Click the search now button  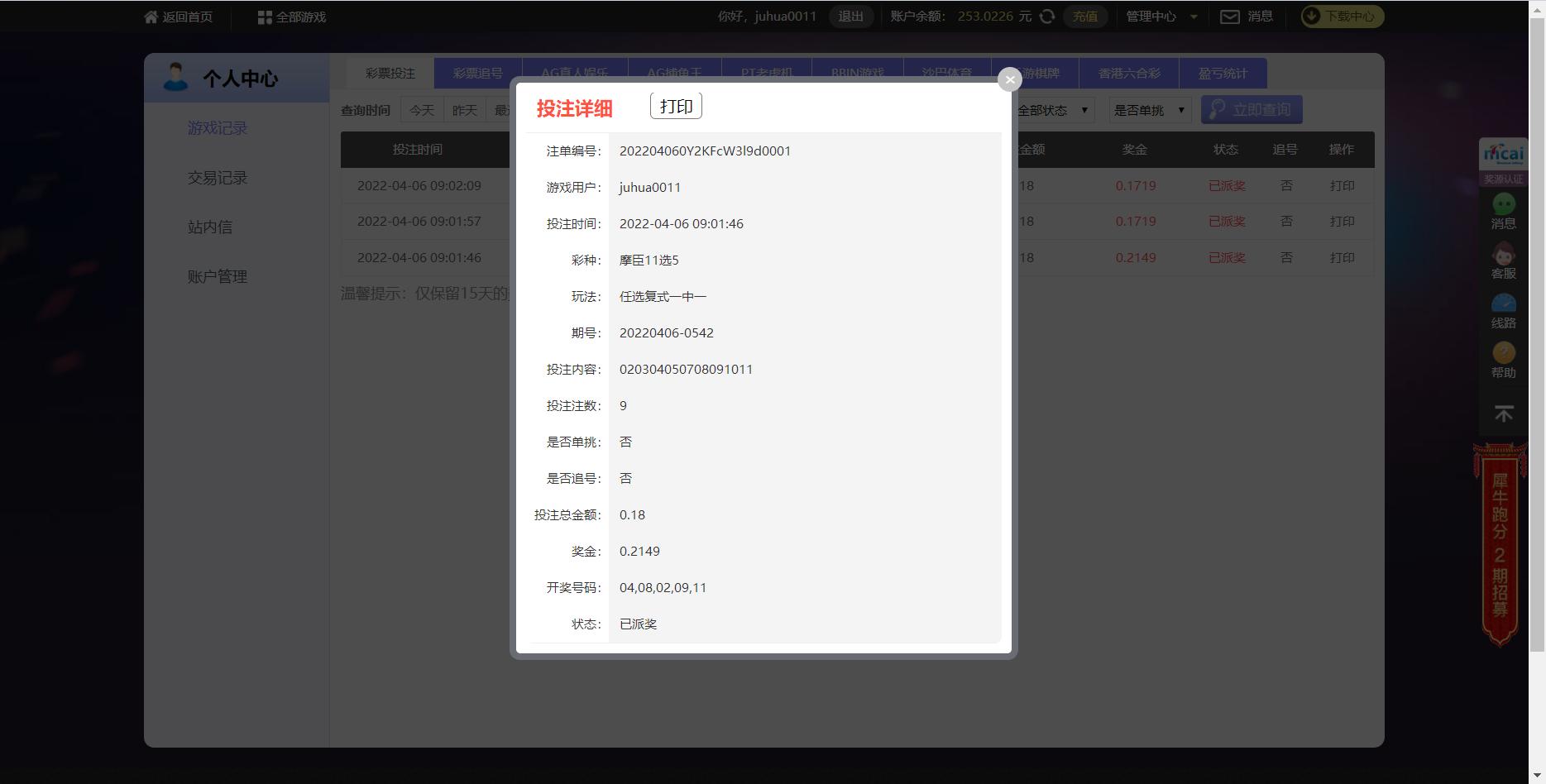tap(1251, 110)
